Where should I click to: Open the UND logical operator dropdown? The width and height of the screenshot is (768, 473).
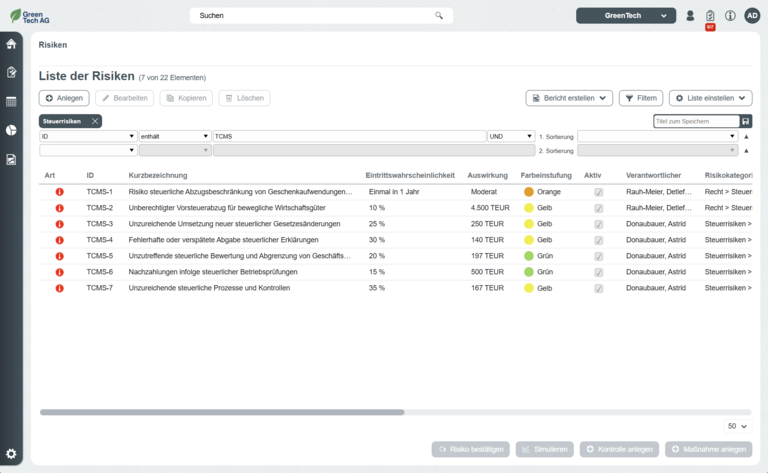tap(510, 136)
